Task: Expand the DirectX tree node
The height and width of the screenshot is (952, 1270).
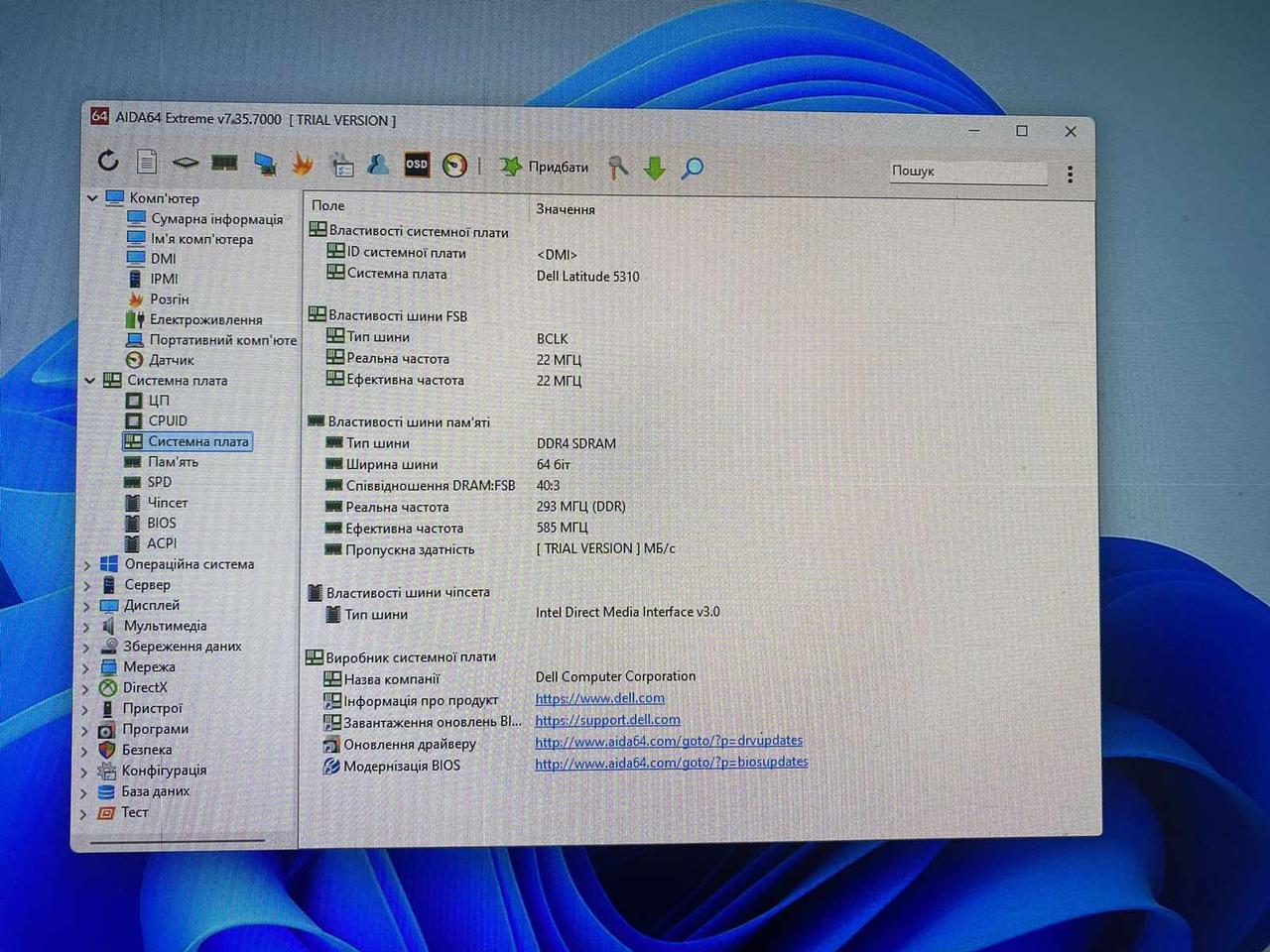Action: [85, 688]
